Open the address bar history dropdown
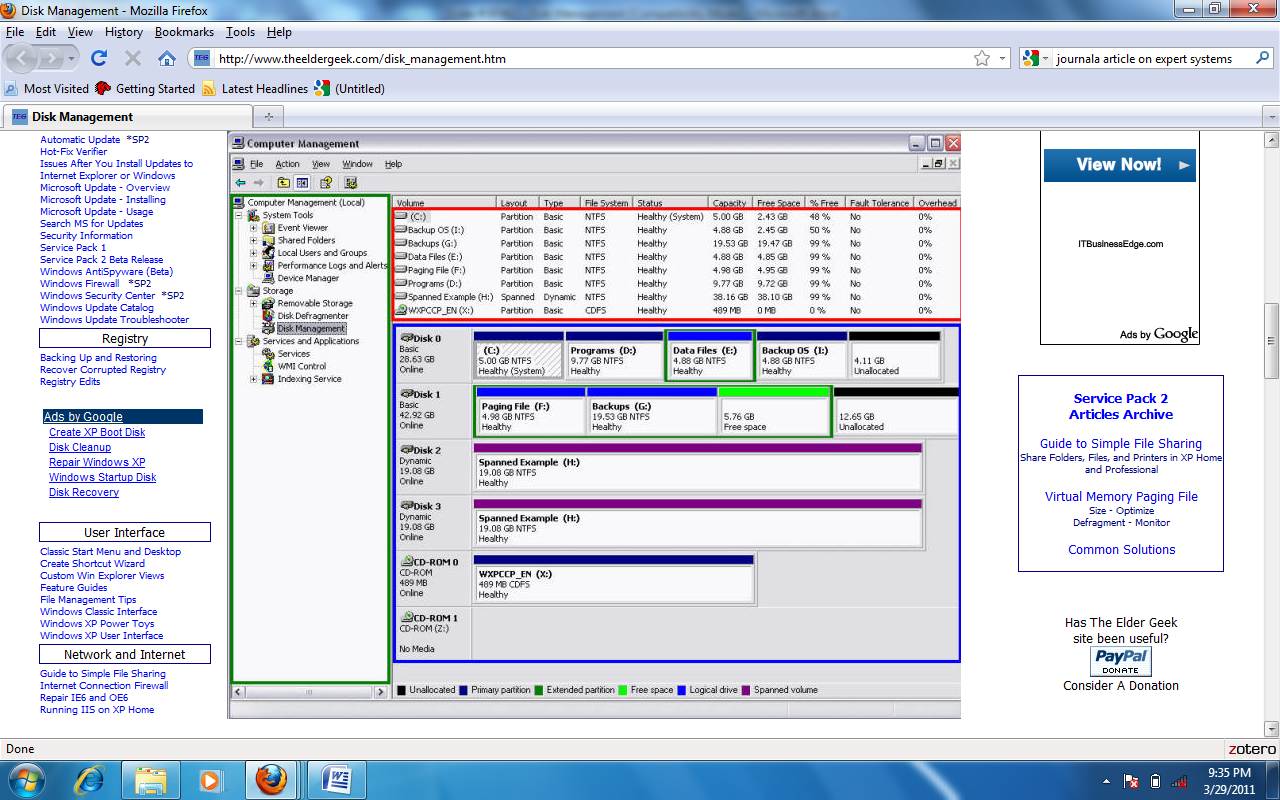This screenshot has width=1280, height=800. [1003, 58]
